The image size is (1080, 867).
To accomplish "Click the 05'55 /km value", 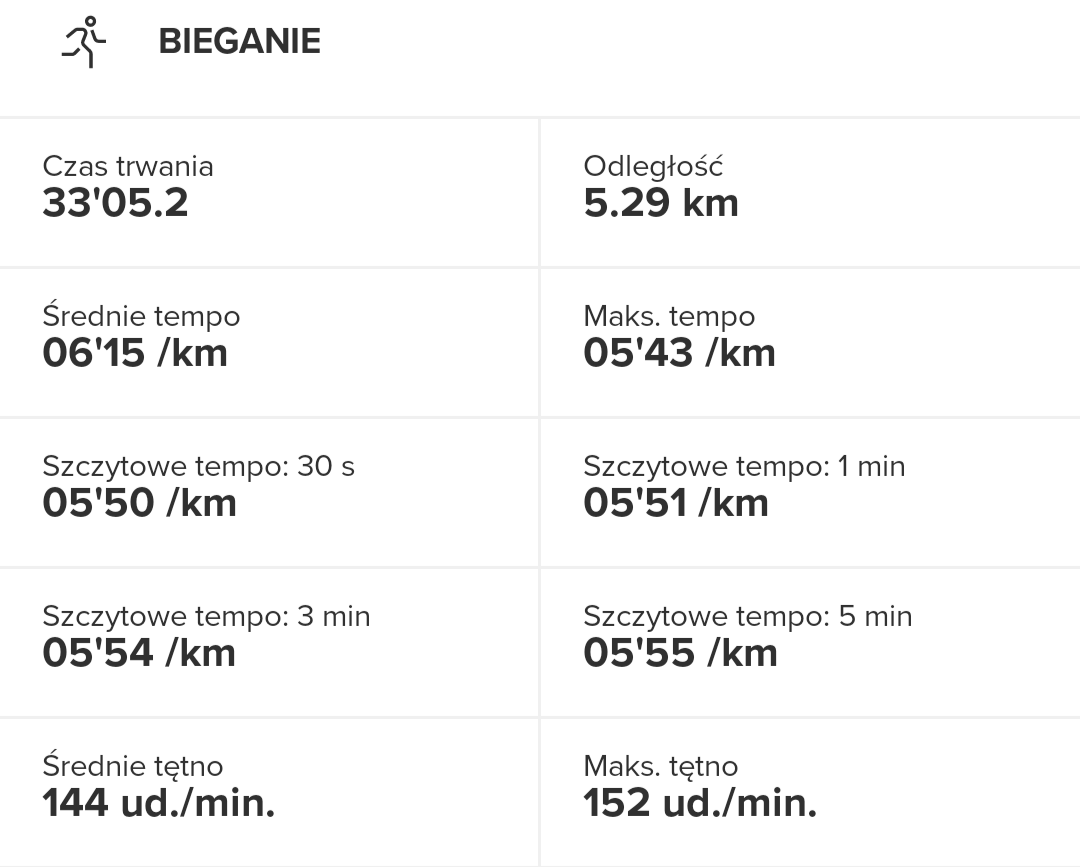I will point(680,653).
